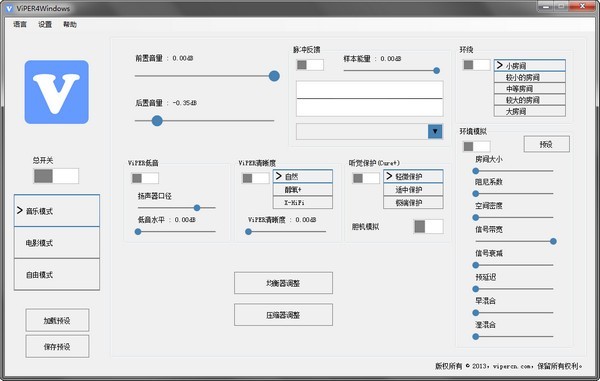Toggle the 胆机模拟 tube simulator switch
This screenshot has height=381, width=600.
(429, 226)
